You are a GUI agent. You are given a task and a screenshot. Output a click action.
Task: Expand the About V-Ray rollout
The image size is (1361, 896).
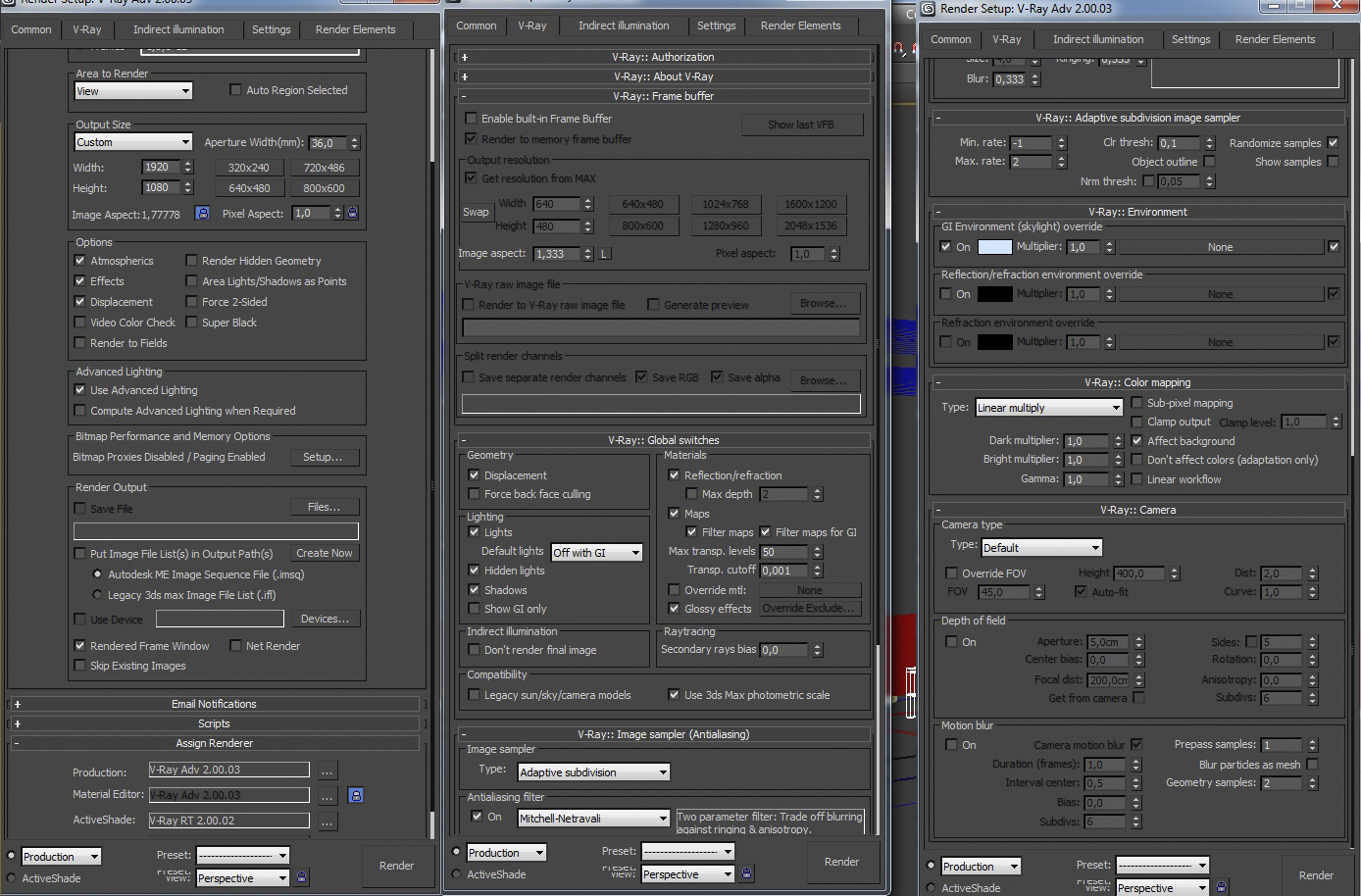(x=663, y=76)
